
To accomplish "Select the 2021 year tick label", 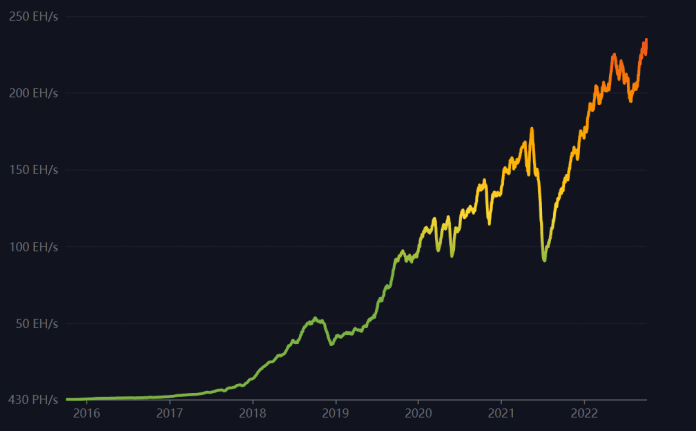I will point(501,412).
